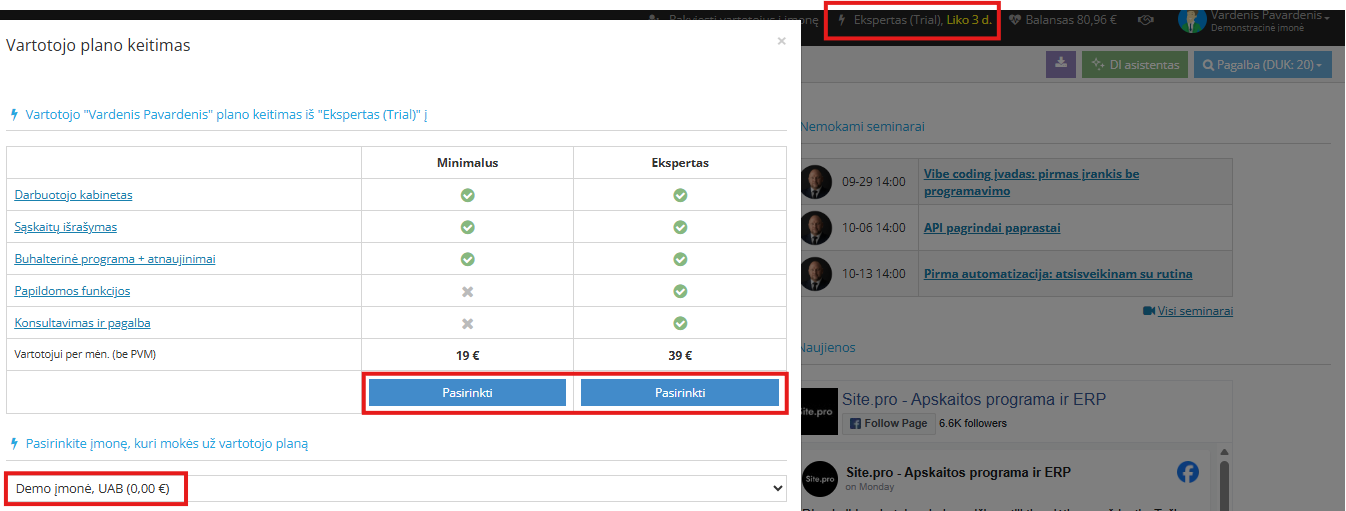The width and height of the screenshot is (1346, 511).
Task: Click the purple download icon button
Action: coord(1060,64)
